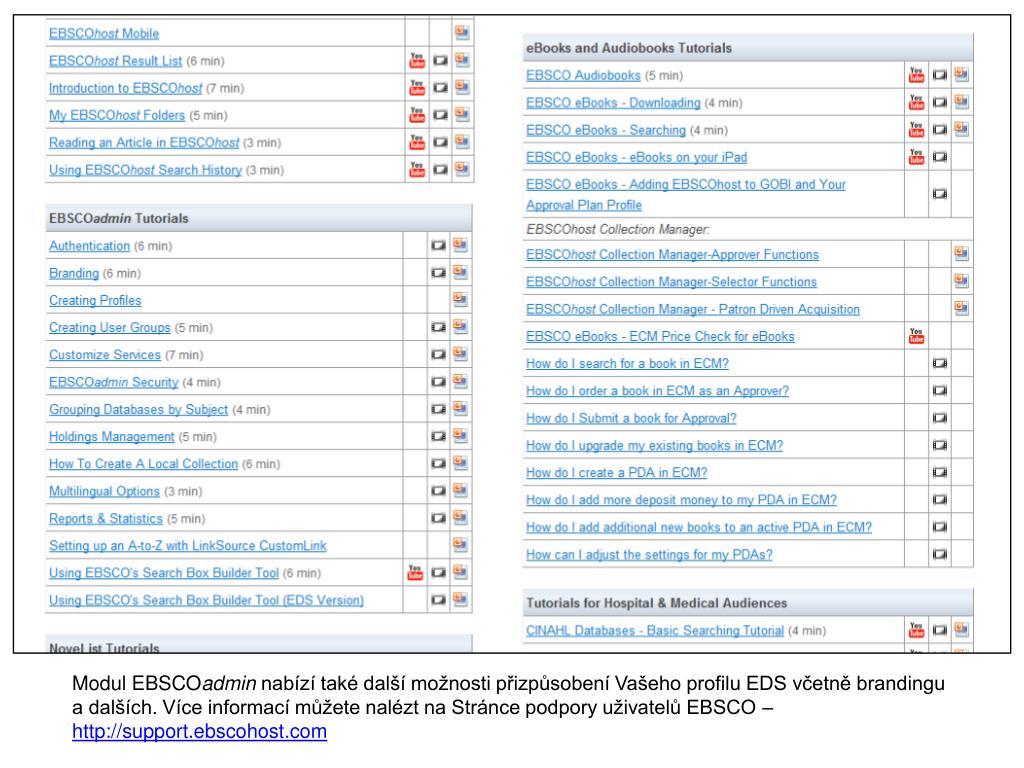Open the EBSCO Audiobooks link
Viewport: 1024px width, 768px height.
(x=583, y=75)
